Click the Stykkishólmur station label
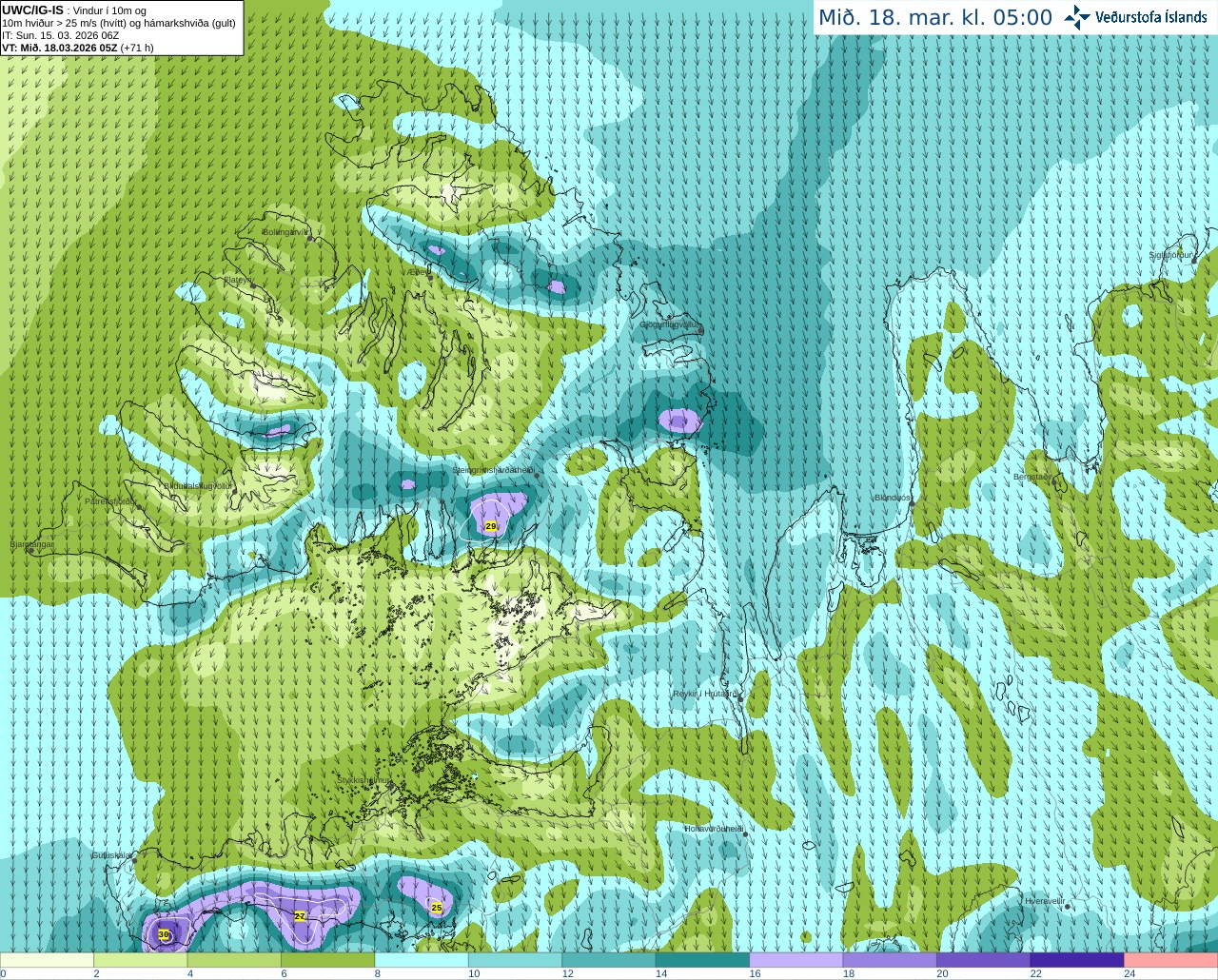Screen dimensions: 1218x980 (x=363, y=780)
